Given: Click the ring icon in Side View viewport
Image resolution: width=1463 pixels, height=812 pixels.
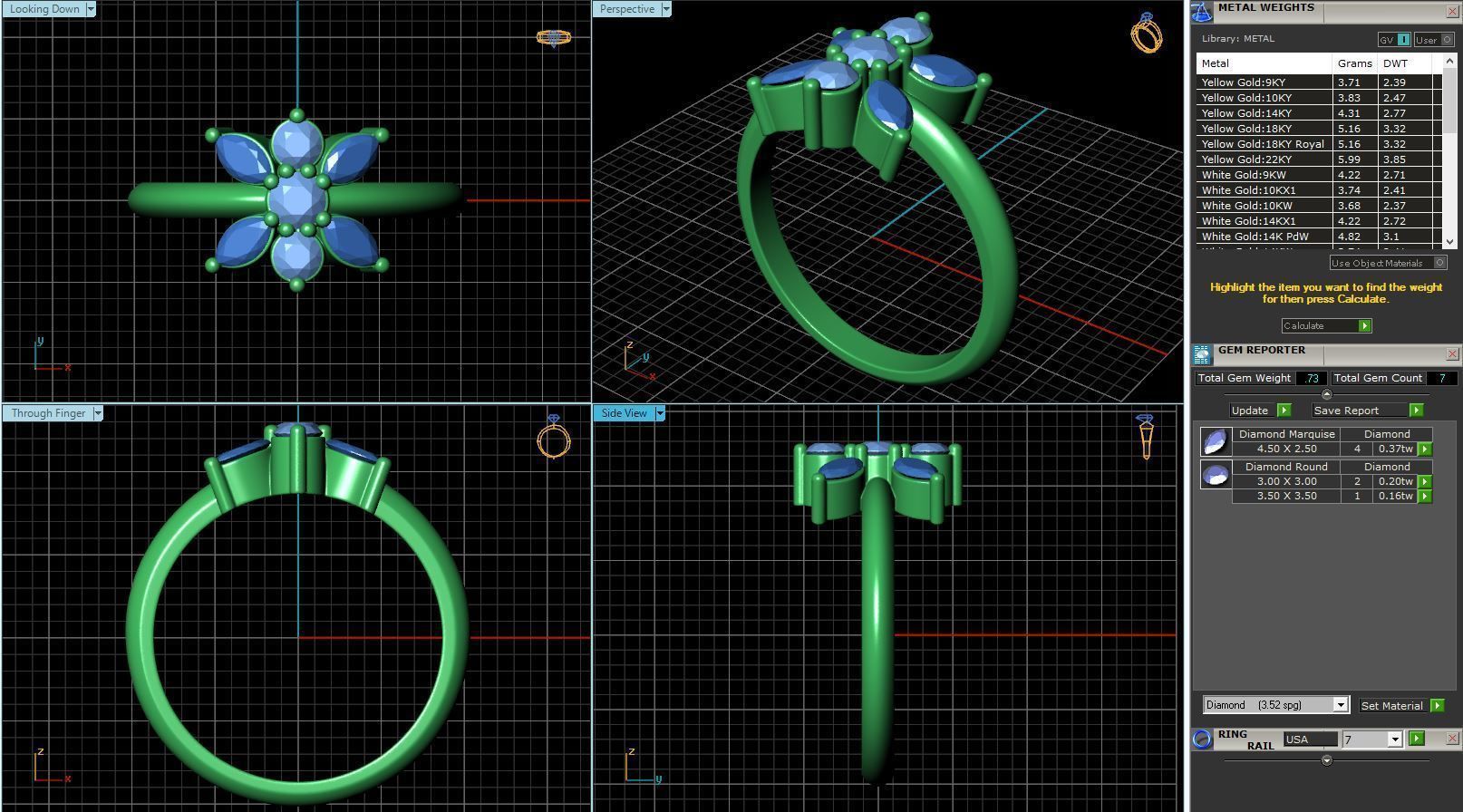Looking at the screenshot, I should [1146, 437].
